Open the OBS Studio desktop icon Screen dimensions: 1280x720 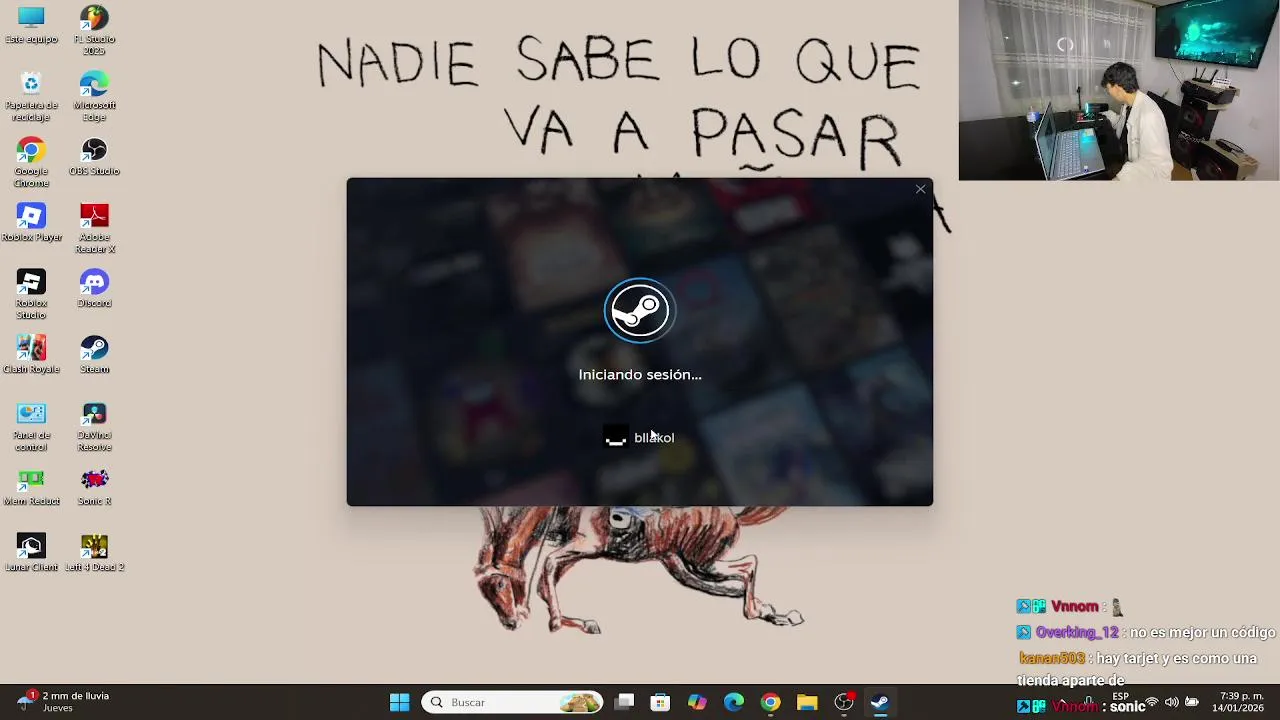pos(94,157)
